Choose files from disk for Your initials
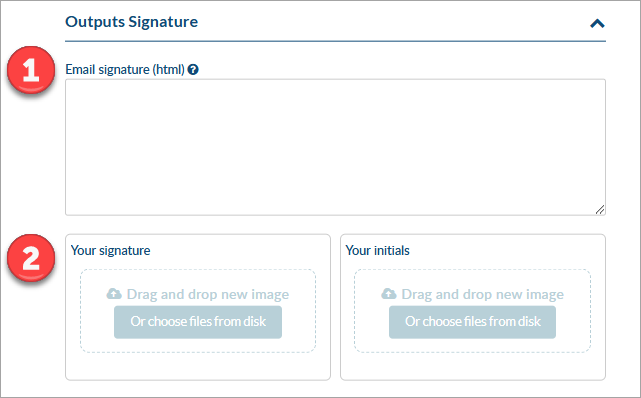The image size is (641, 398). 472,322
